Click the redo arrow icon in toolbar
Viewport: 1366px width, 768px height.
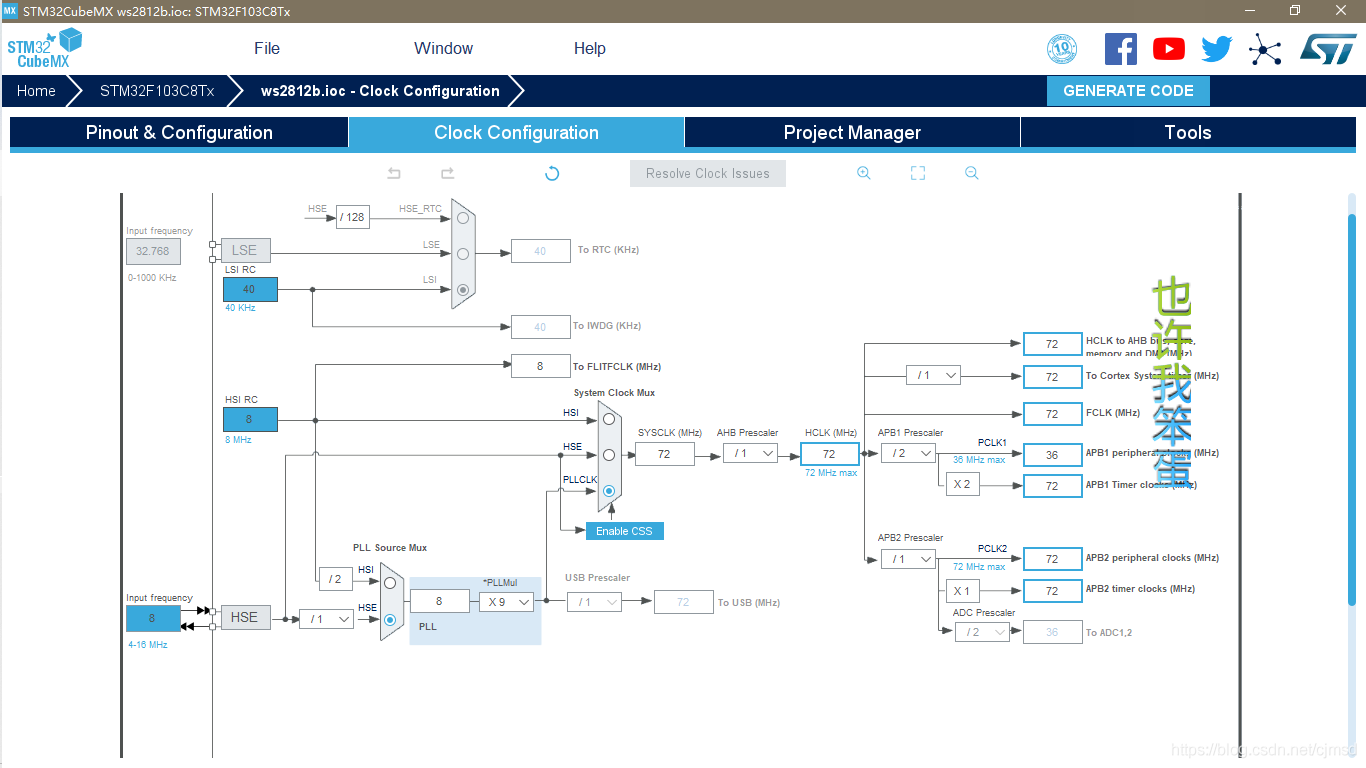tap(447, 173)
